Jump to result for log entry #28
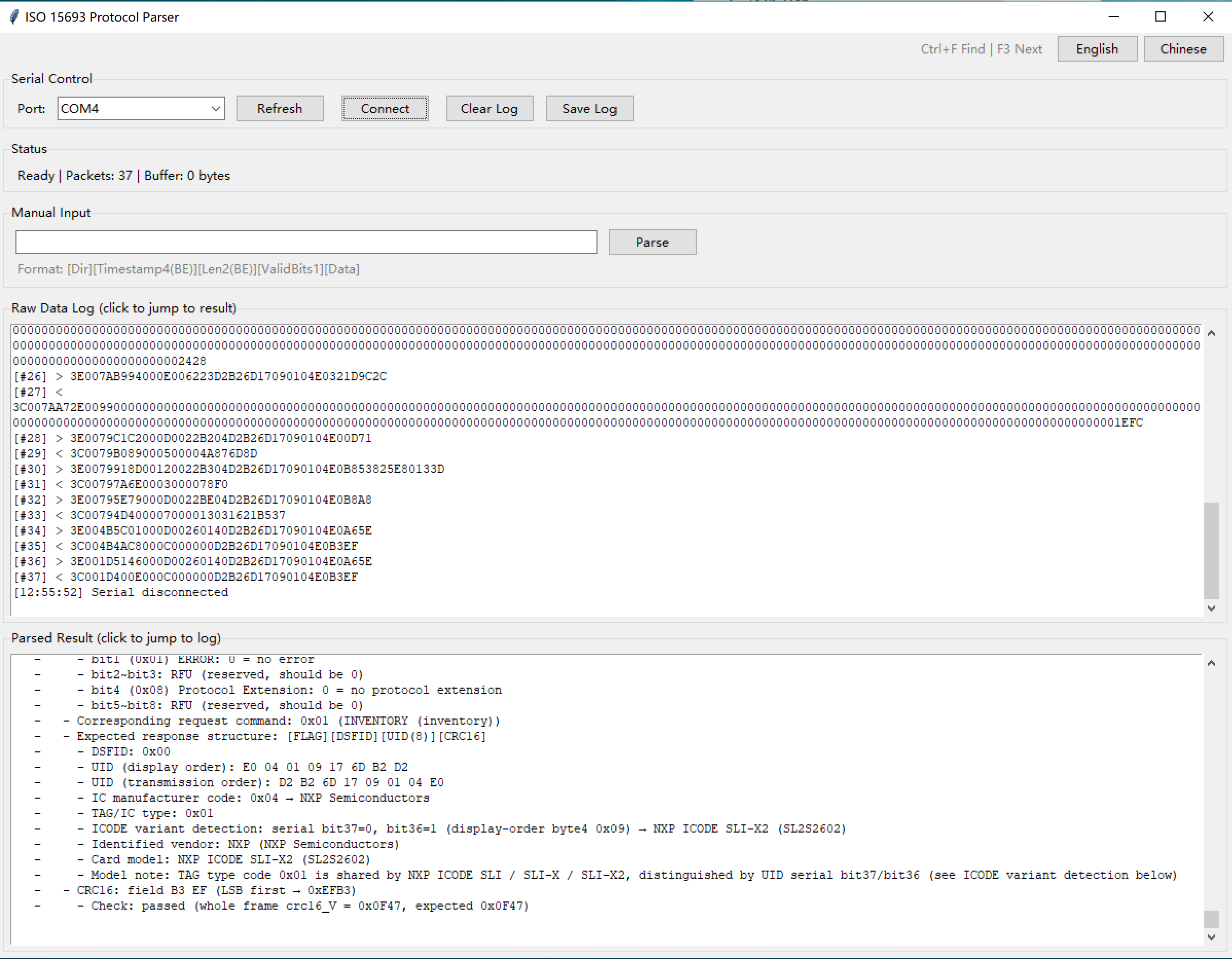1232x959 pixels. 192,437
